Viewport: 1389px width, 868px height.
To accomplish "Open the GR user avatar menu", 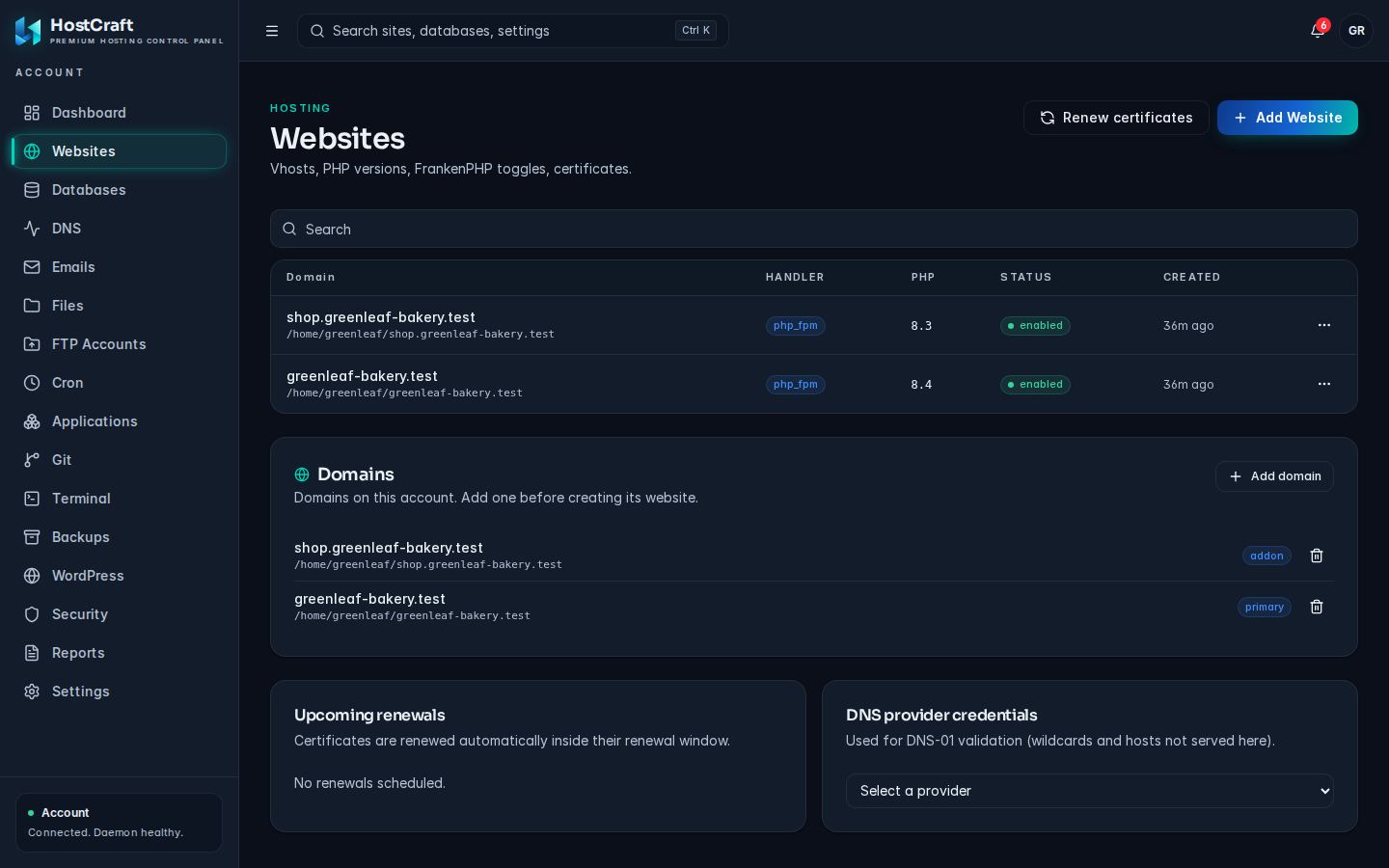I will pos(1356,31).
